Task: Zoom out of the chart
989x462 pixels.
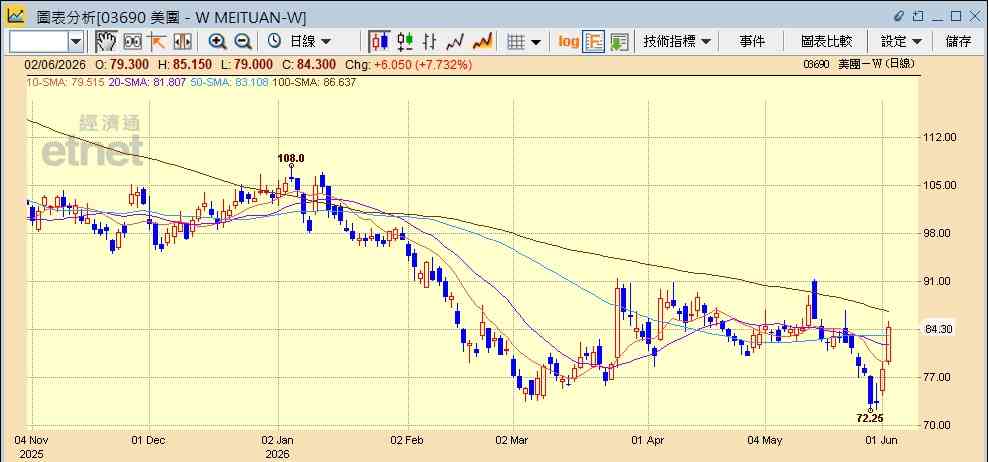Action: [243, 42]
